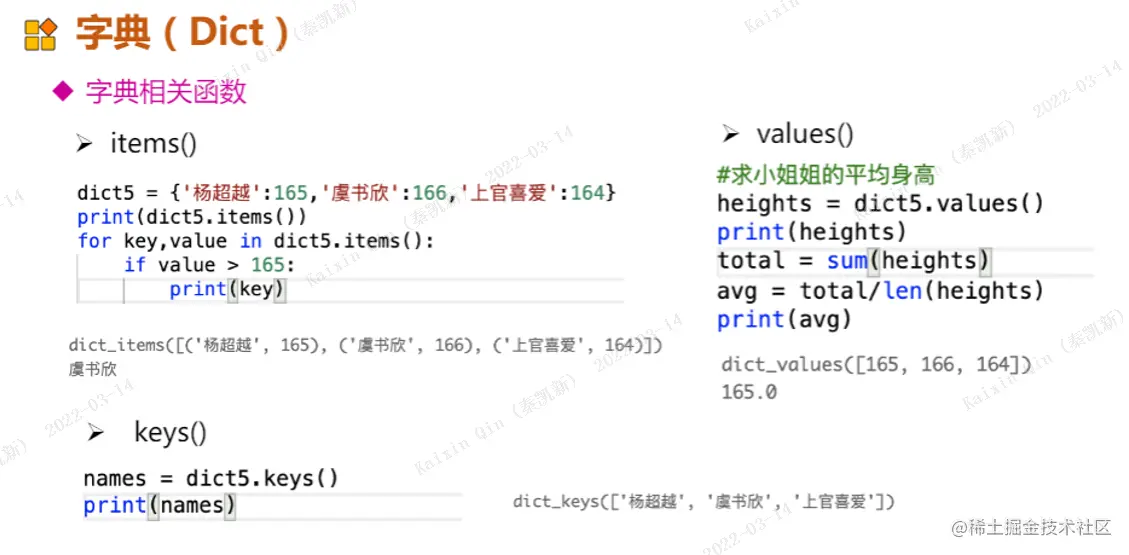This screenshot has height=555, width=1129.
Task: Click the 'names = dict5.keys()' line
Action: pos(211,478)
